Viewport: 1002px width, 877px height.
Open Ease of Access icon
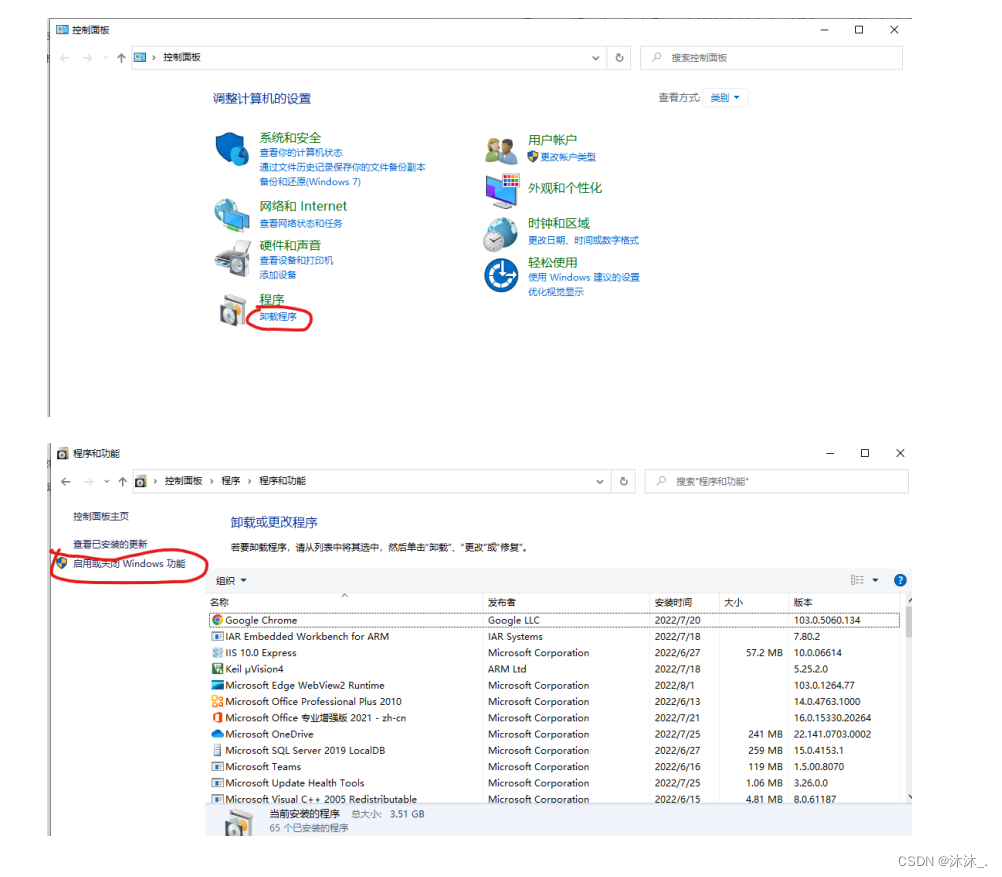pyautogui.click(x=501, y=275)
